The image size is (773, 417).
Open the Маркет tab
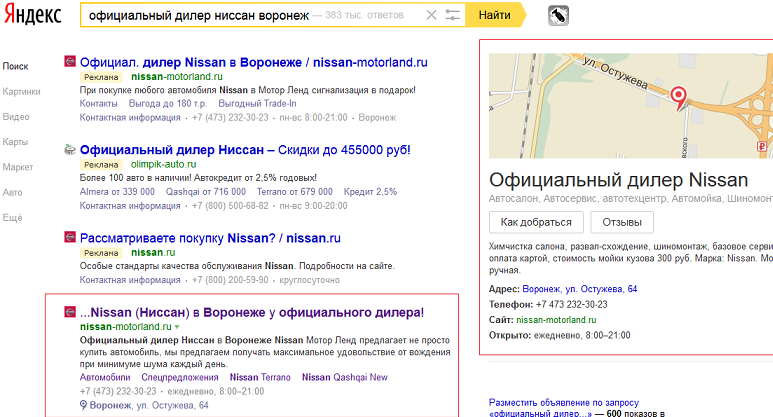coord(18,167)
